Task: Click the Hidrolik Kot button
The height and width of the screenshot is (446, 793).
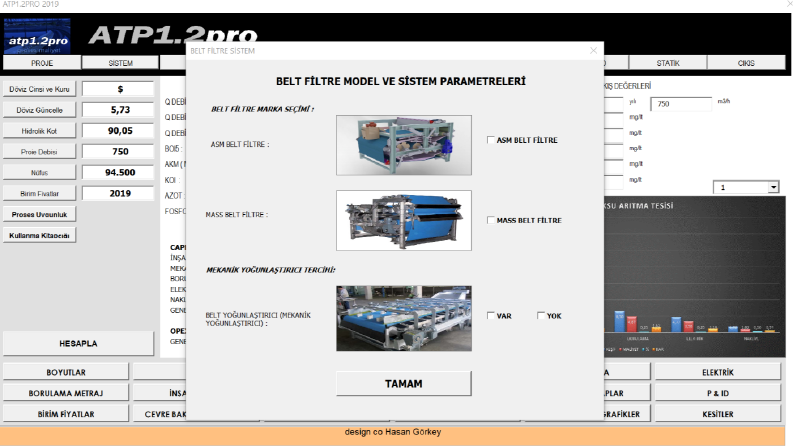Action: pos(39,131)
